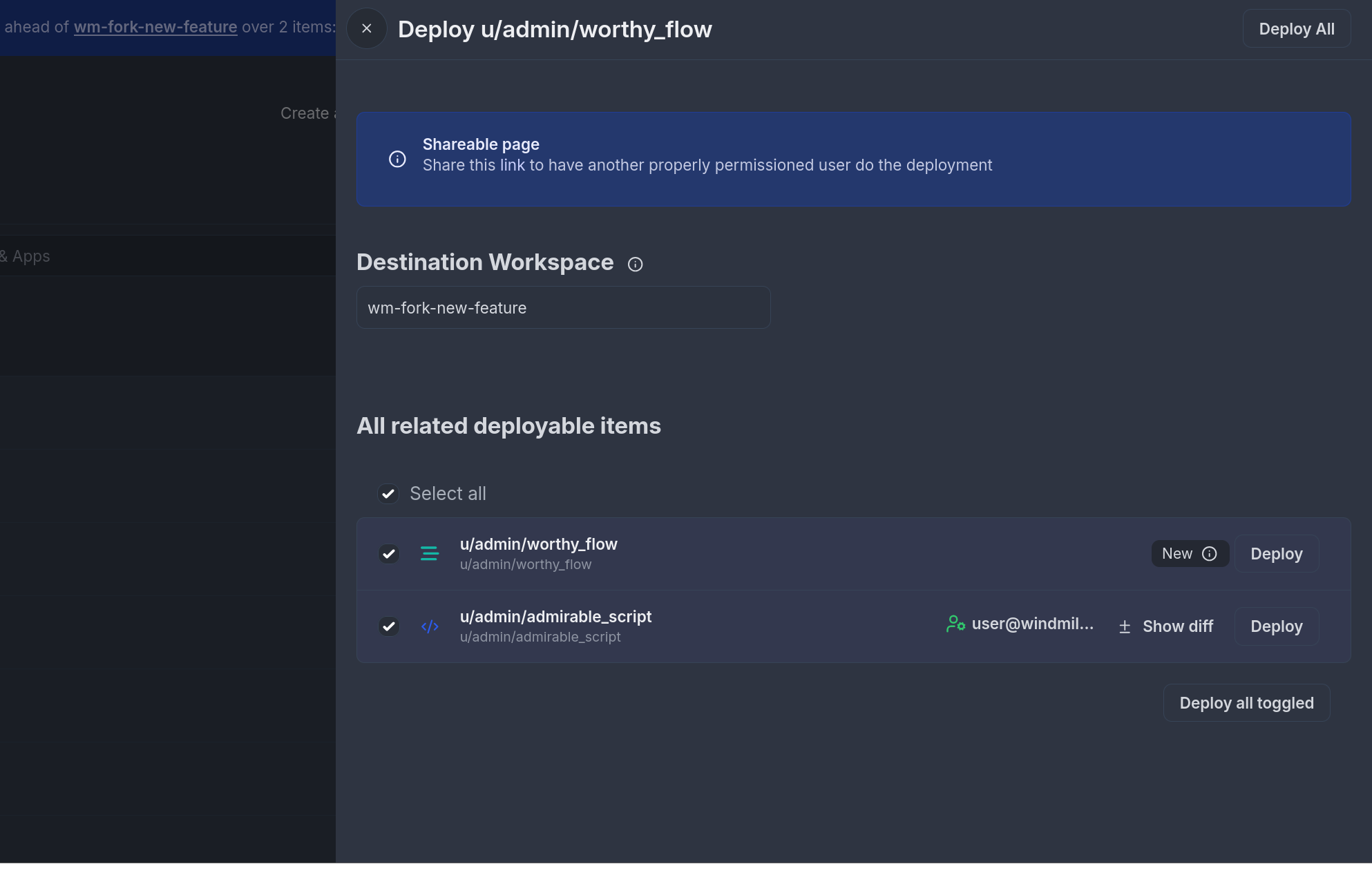Click the plus-minus diff icon beside Show diff

pyautogui.click(x=1125, y=626)
